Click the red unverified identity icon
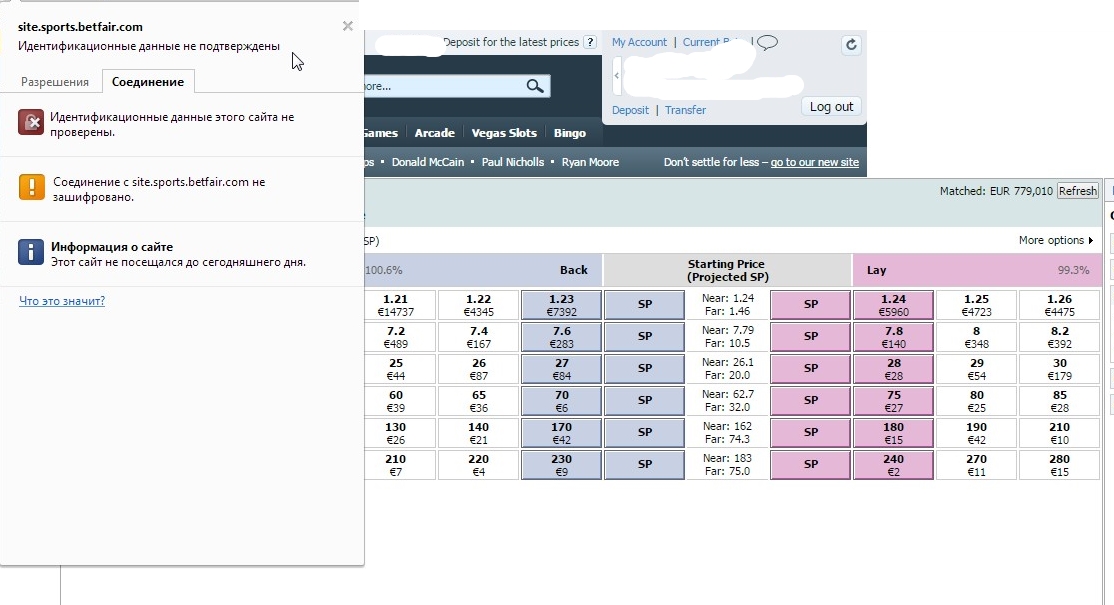The image size is (1114, 605). (x=31, y=123)
